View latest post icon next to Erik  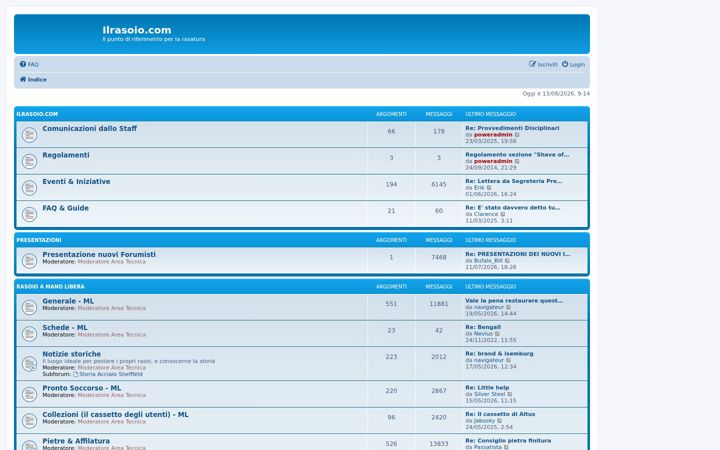point(489,188)
